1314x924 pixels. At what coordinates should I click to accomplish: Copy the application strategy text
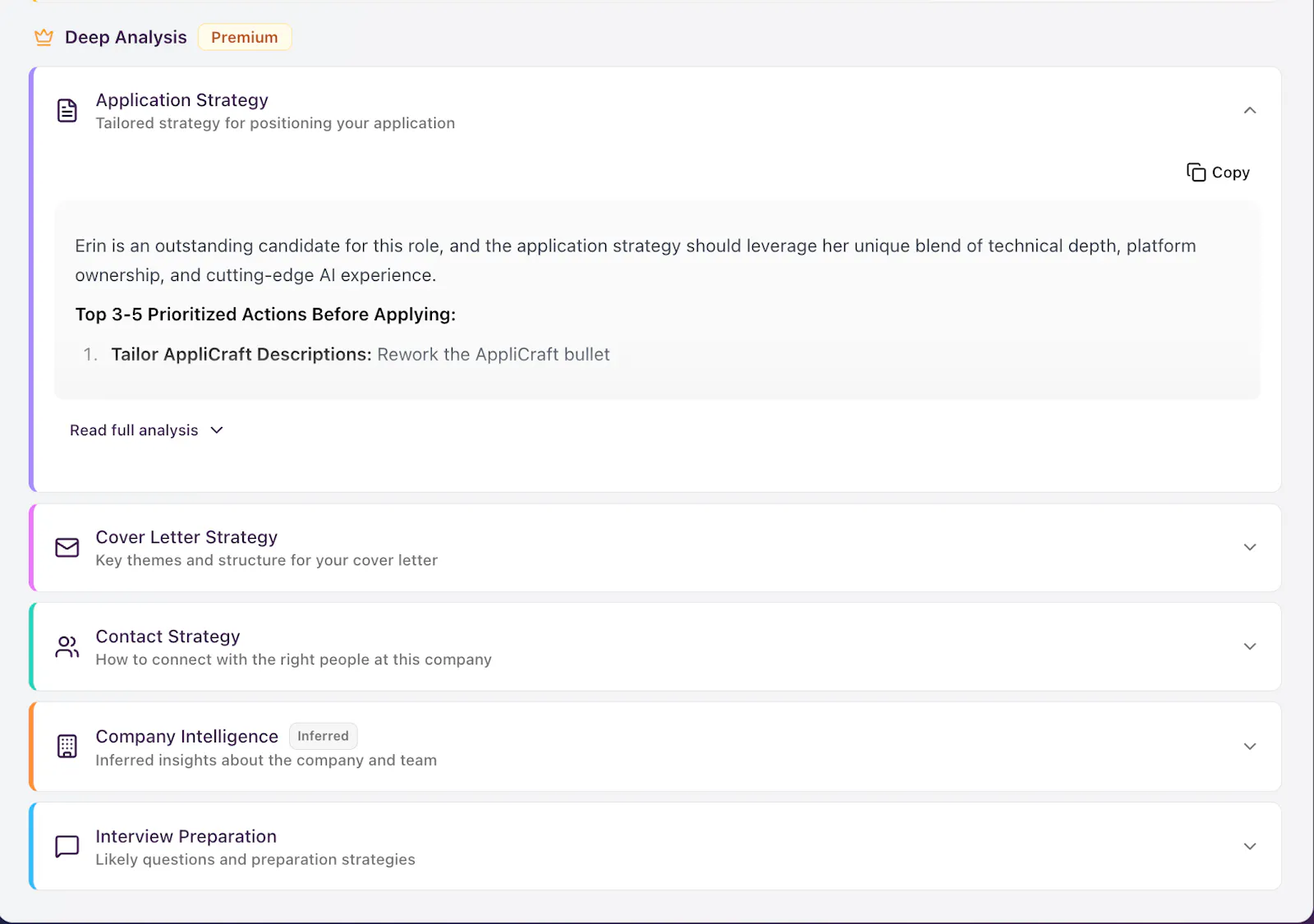pyautogui.click(x=1218, y=172)
